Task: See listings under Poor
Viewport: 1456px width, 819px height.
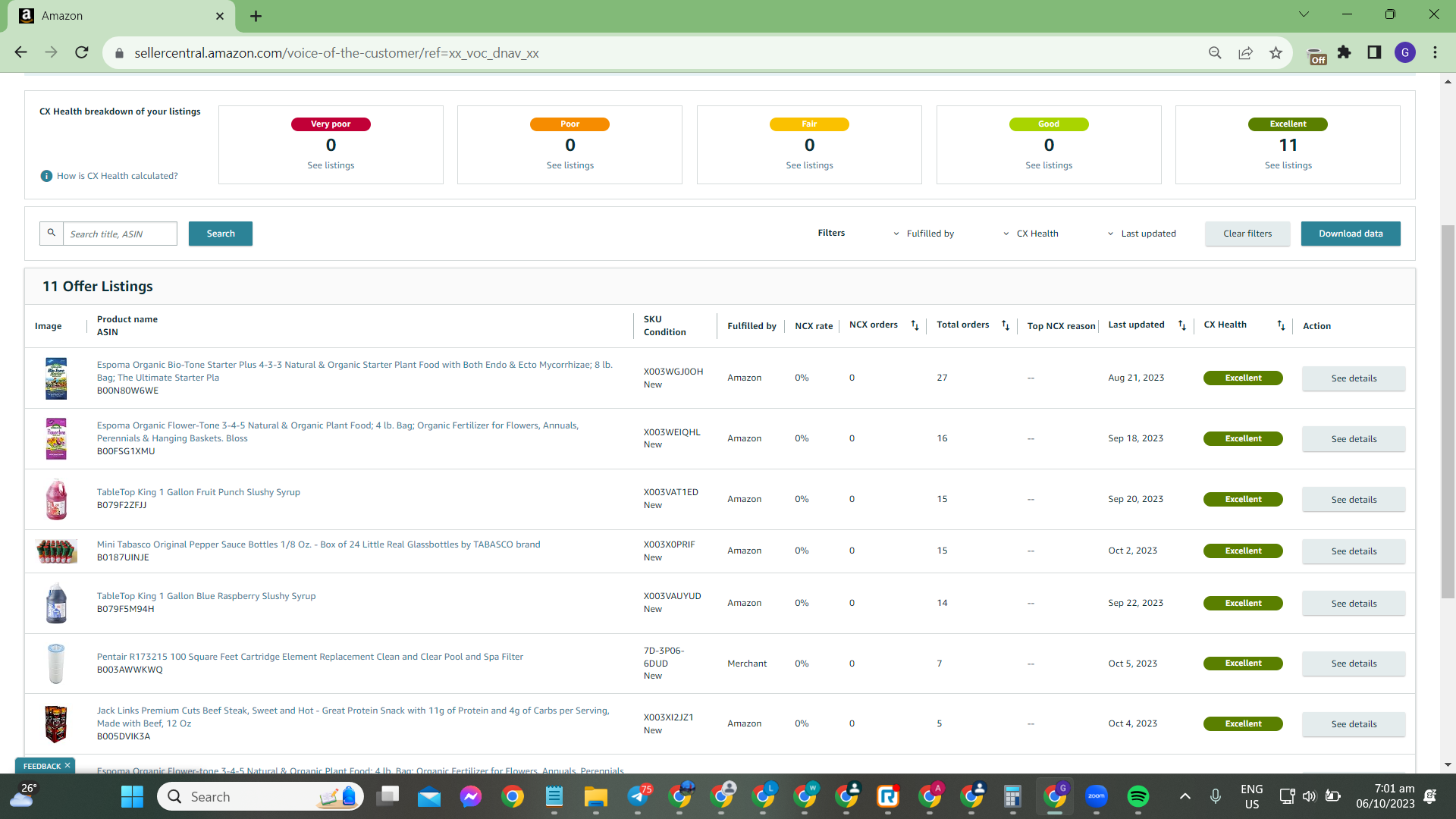Action: point(570,165)
